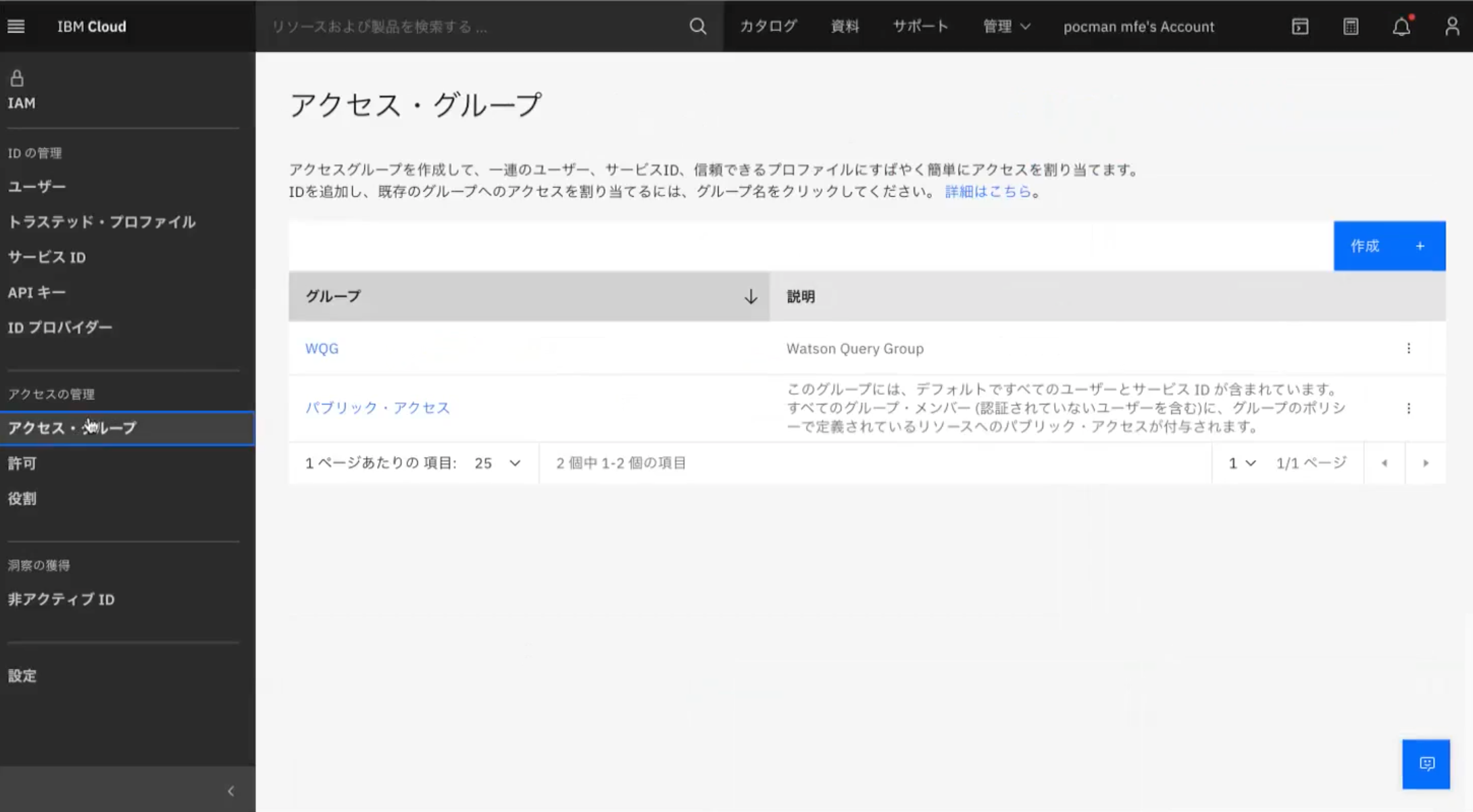Screen dimensions: 1473x812
Task: Expand the 管理 dropdown menu
Action: pos(1005,26)
